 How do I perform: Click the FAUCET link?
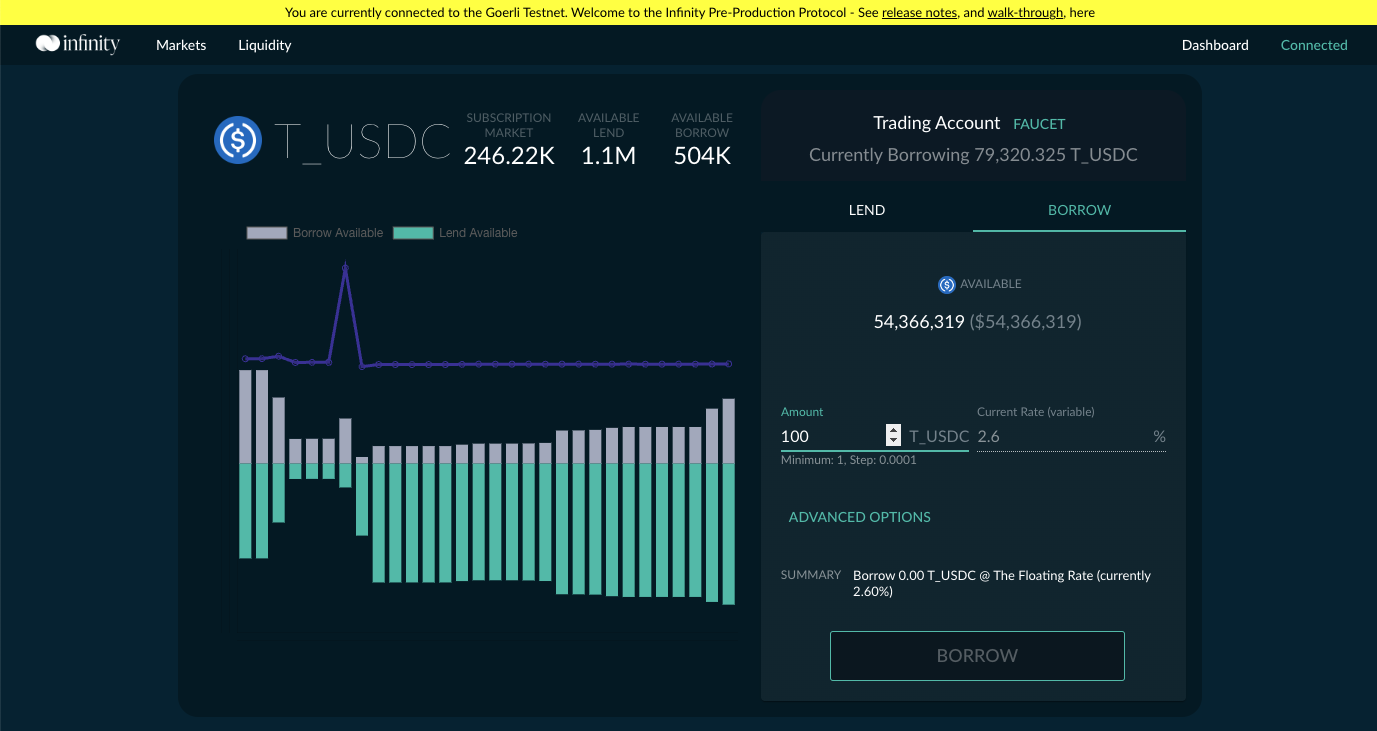(1039, 124)
